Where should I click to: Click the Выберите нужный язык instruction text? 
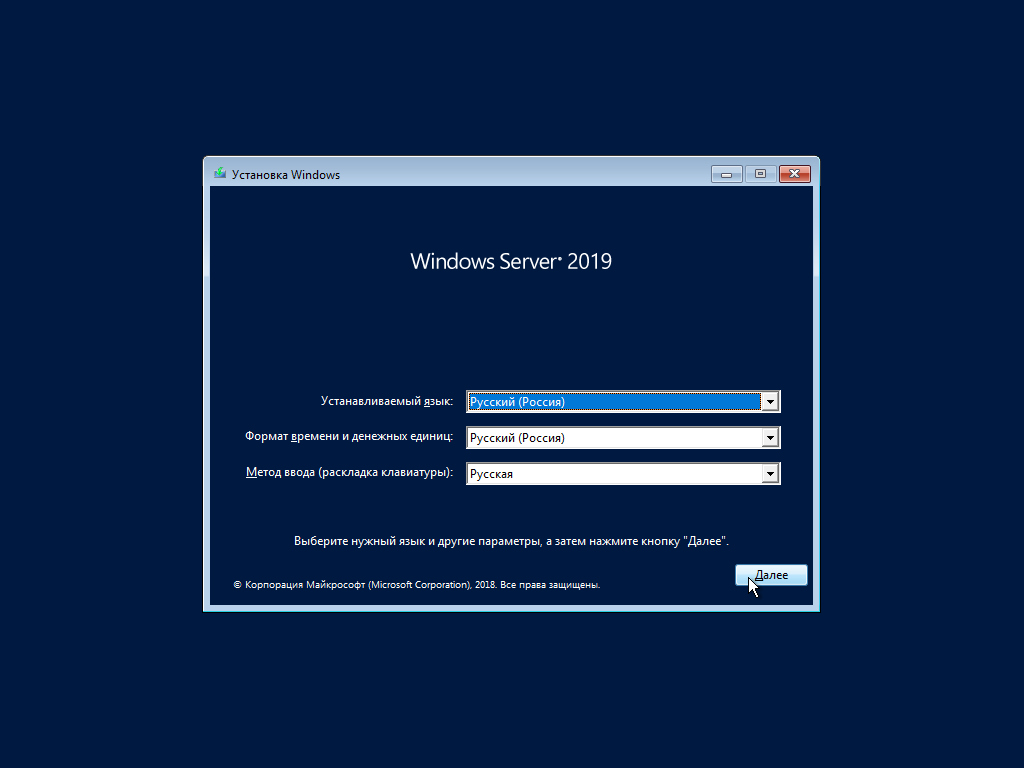click(x=511, y=541)
